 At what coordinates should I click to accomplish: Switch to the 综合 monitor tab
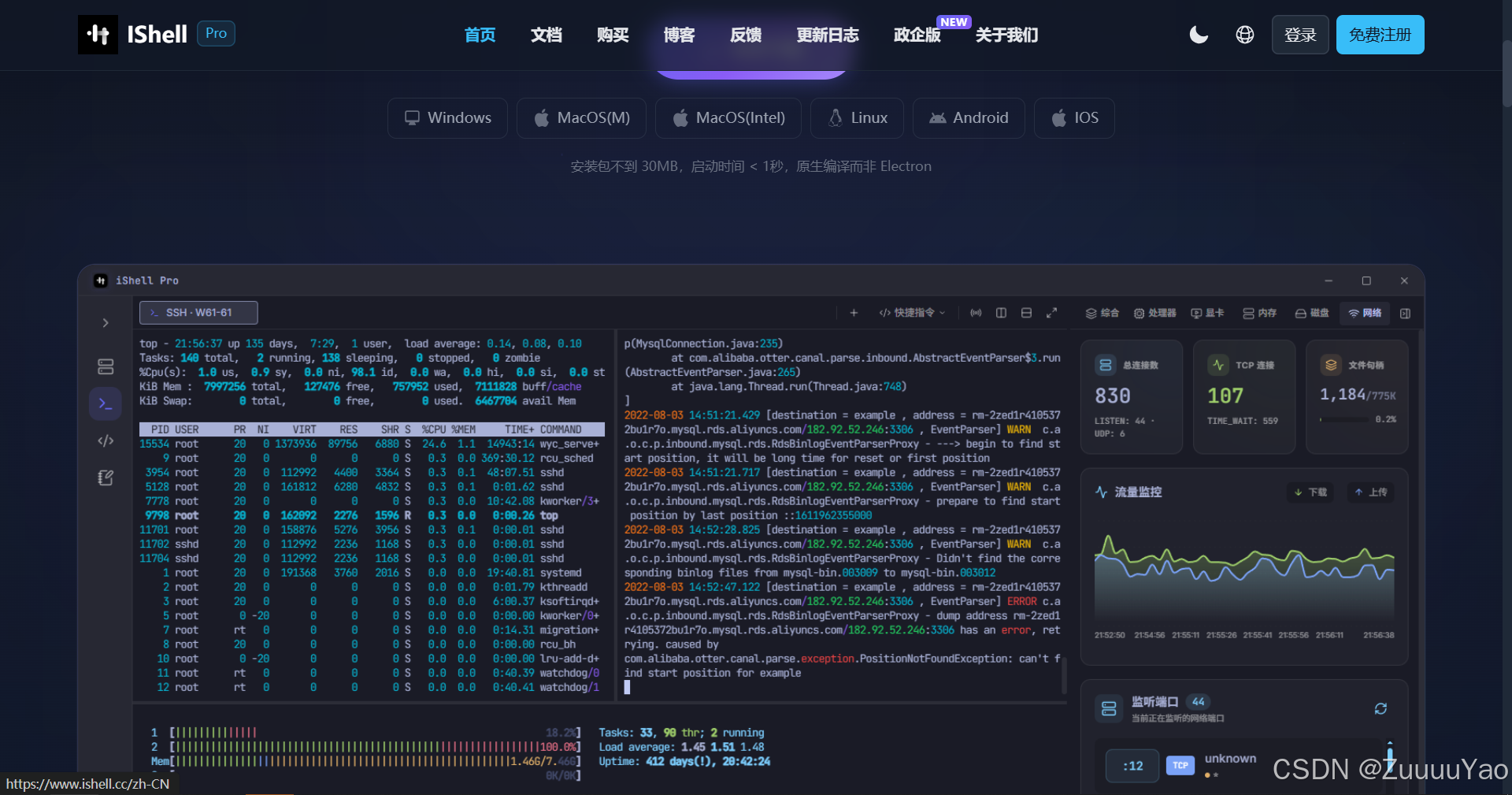(x=1102, y=313)
